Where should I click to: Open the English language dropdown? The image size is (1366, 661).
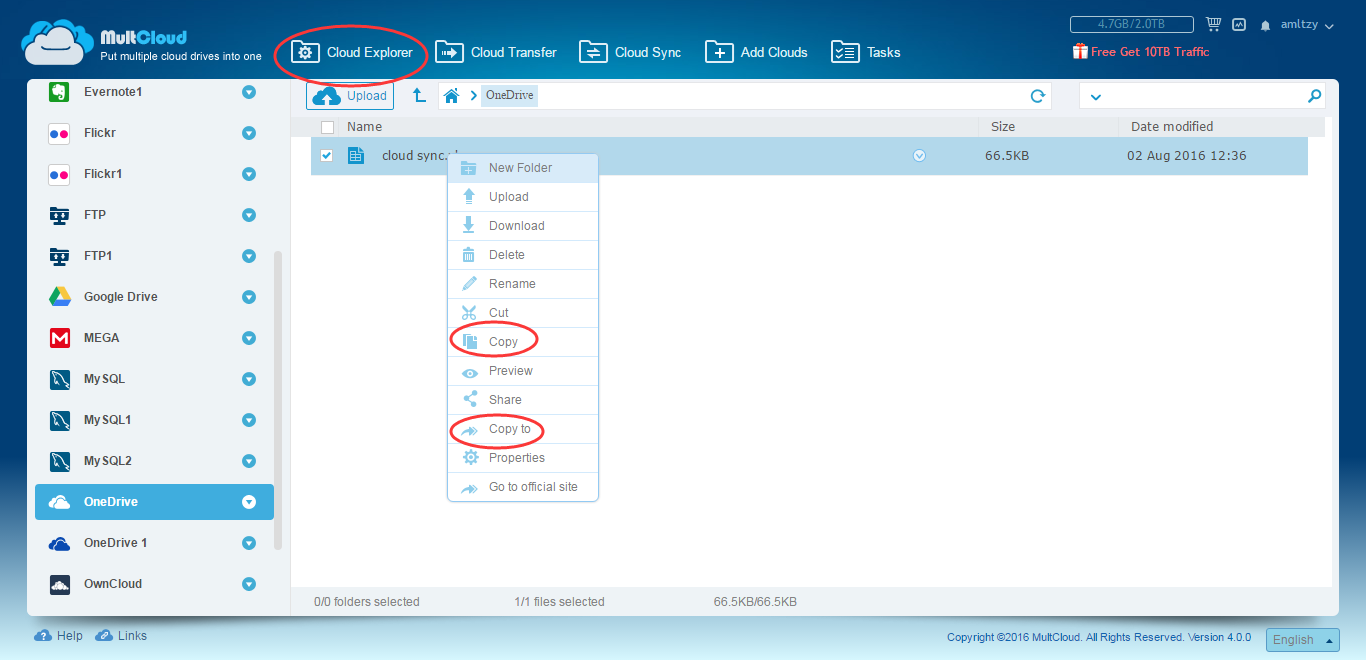(1302, 640)
